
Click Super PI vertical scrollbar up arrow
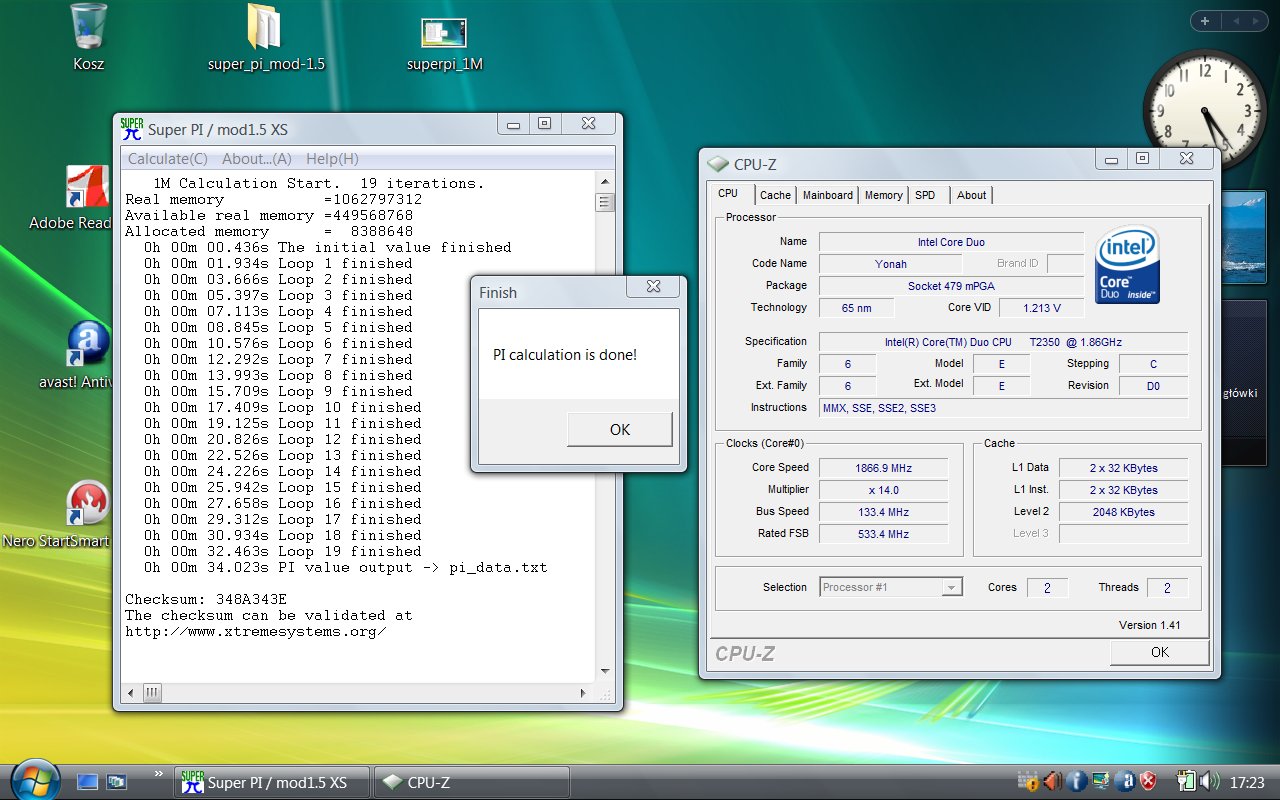point(604,180)
